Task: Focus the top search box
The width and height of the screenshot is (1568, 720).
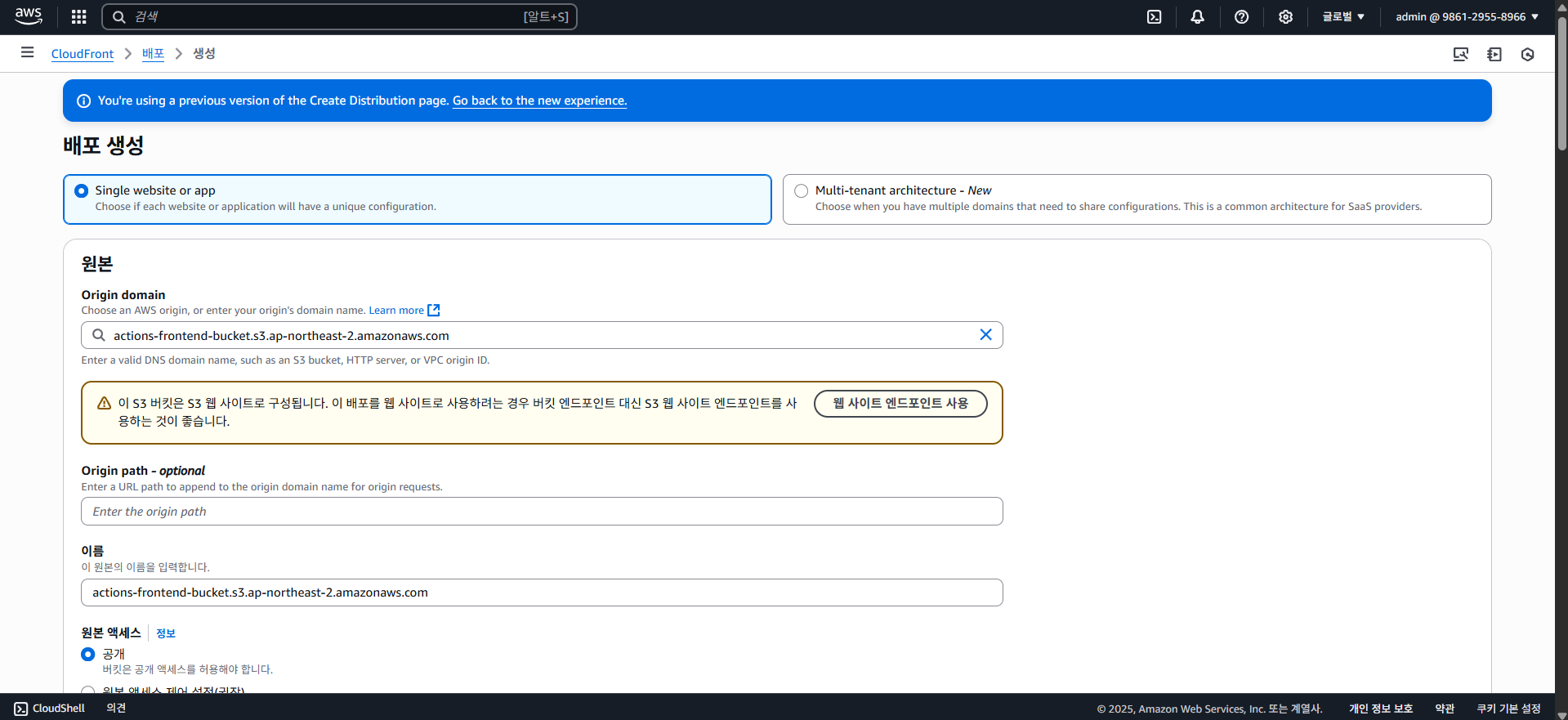Action: coord(339,16)
